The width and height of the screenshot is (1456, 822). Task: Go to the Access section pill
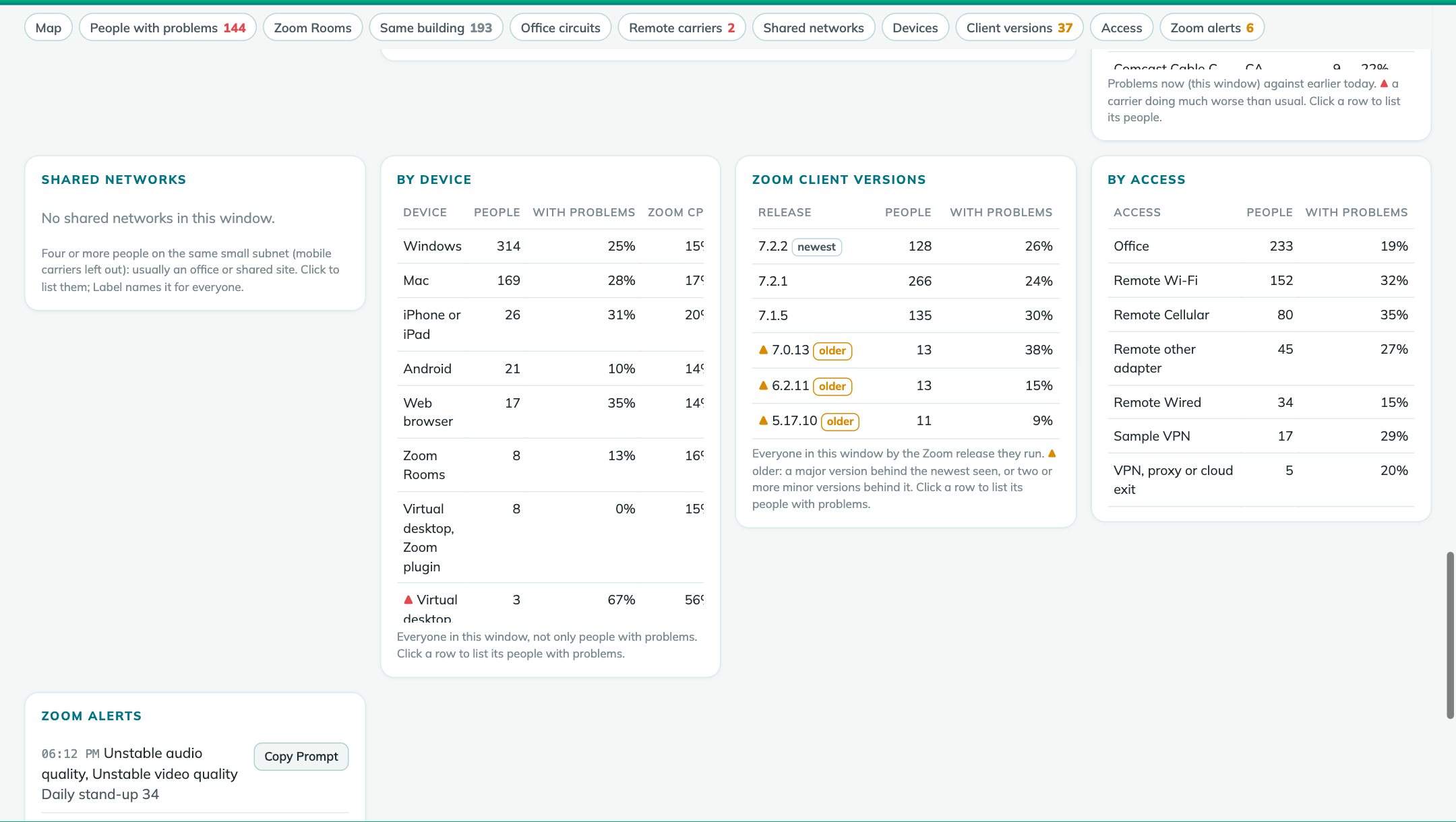click(x=1122, y=28)
